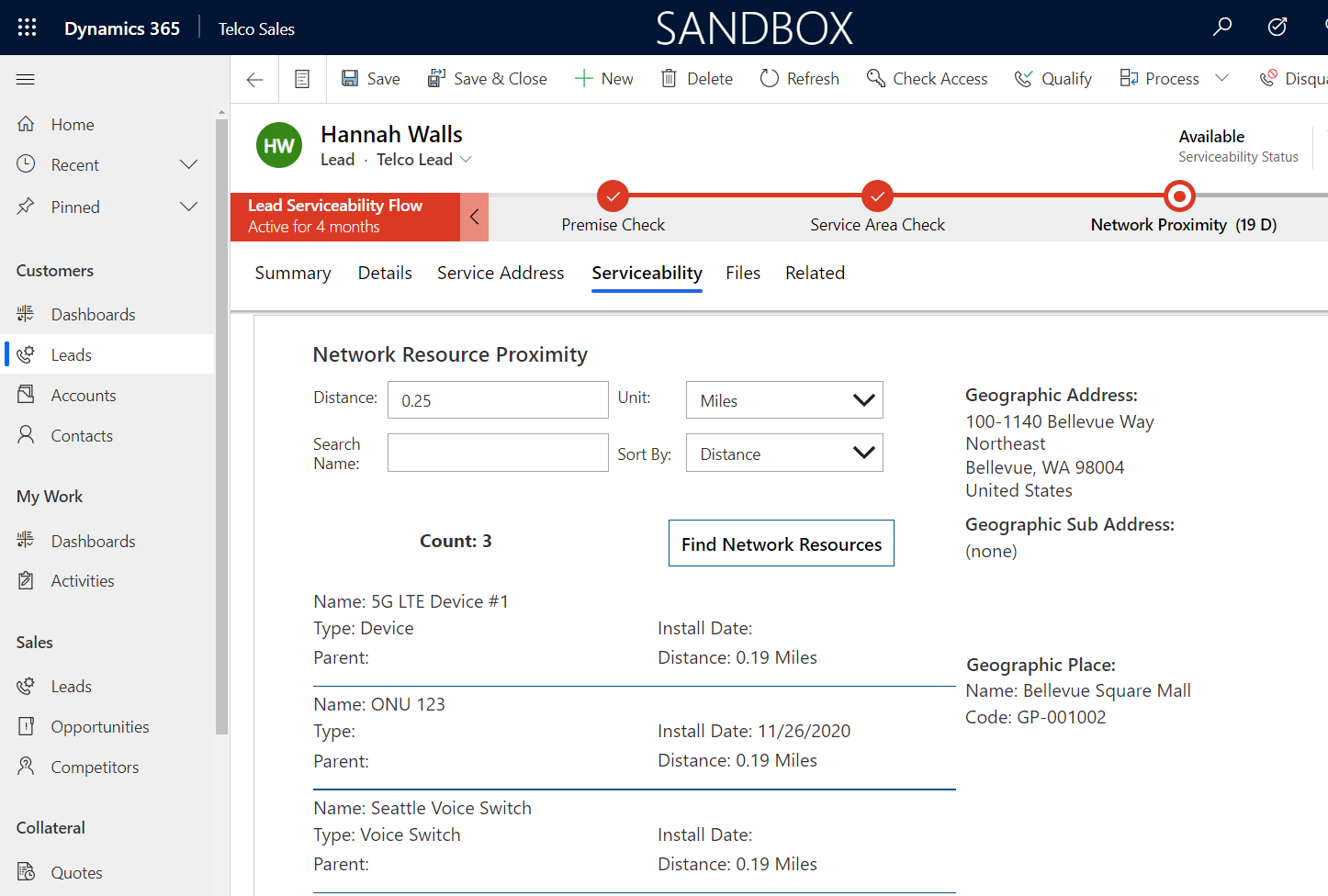
Task: Run Check Access from the command bar
Action: tap(927, 78)
